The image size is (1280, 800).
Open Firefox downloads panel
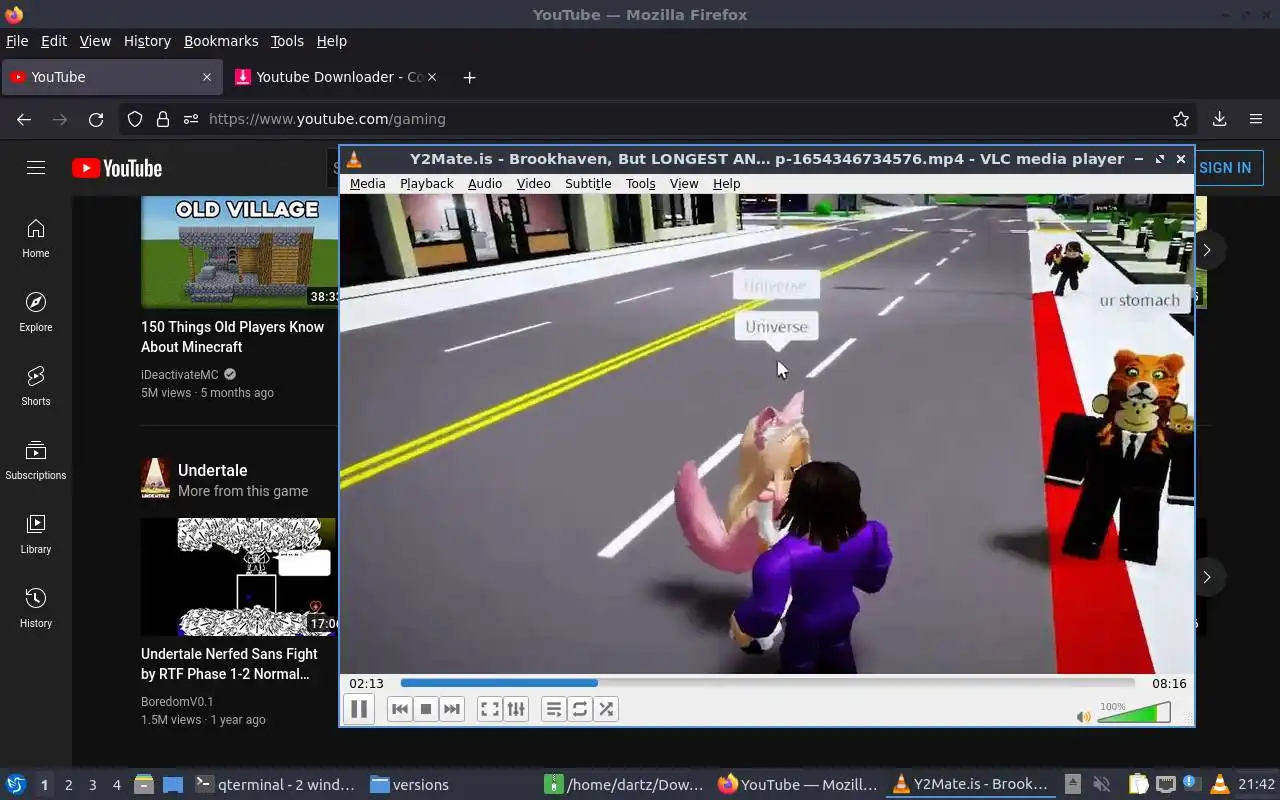tap(1219, 119)
